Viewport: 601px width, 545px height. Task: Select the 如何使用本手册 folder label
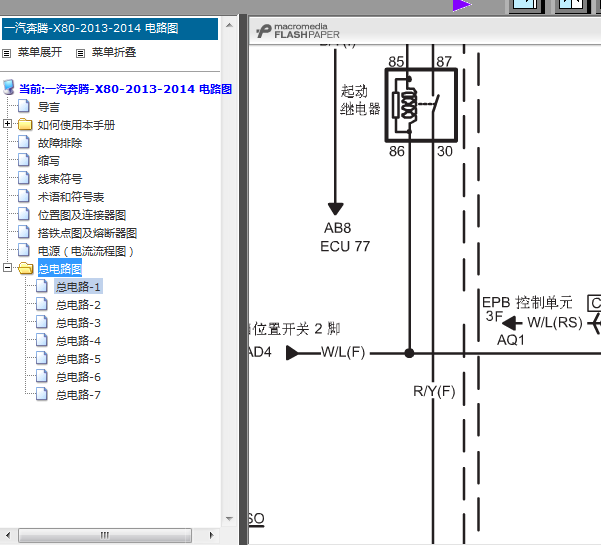pos(76,125)
